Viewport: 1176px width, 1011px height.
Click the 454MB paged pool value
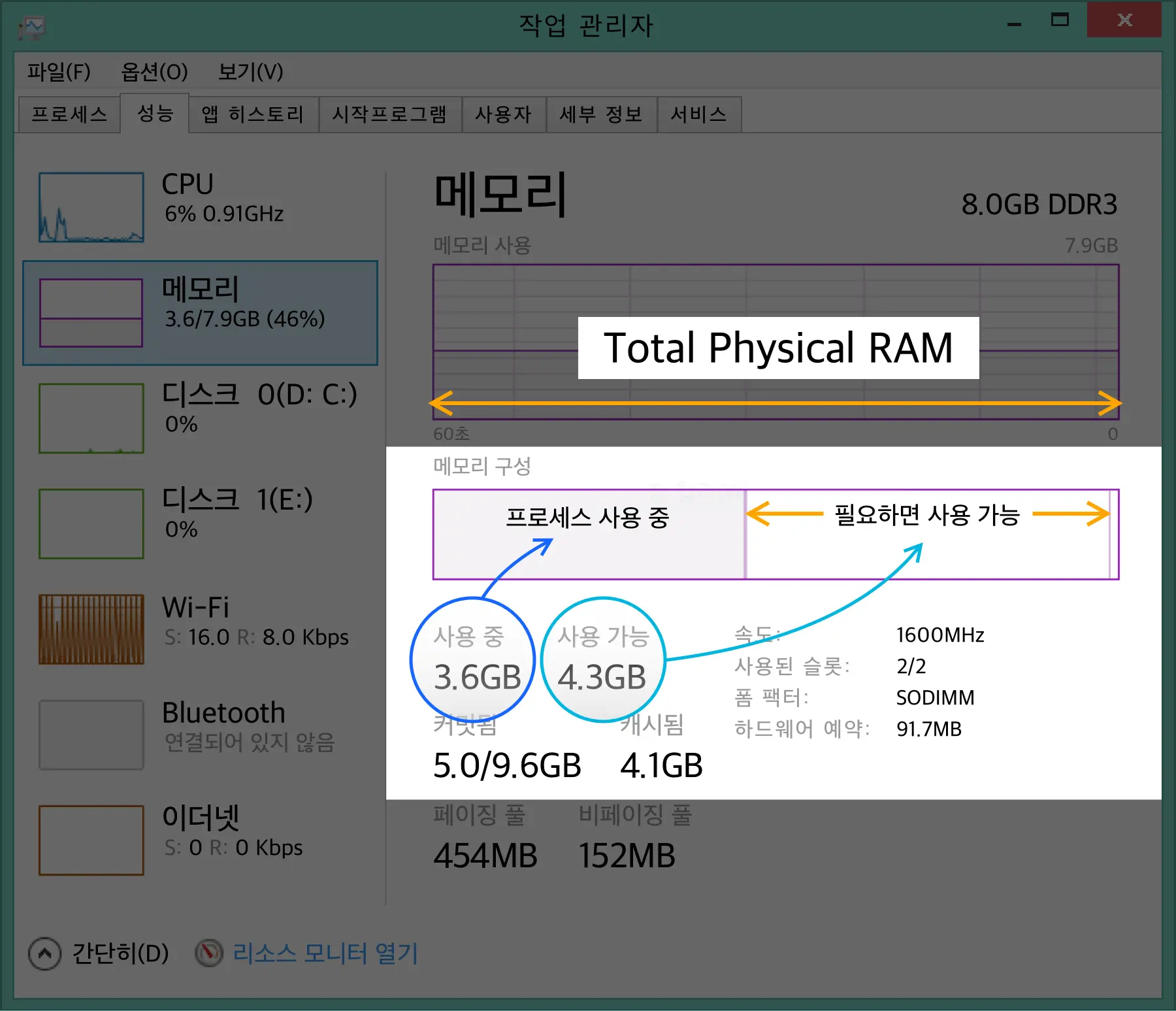485,856
